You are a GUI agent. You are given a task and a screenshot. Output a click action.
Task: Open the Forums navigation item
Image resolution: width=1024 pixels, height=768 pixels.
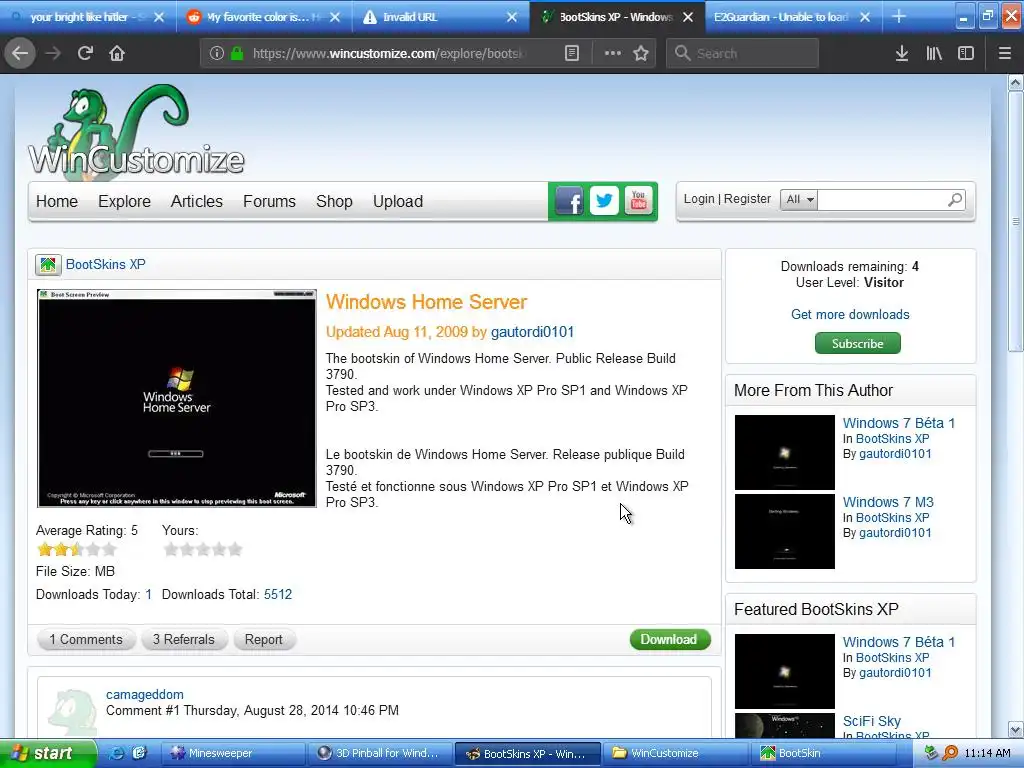pyautogui.click(x=269, y=201)
